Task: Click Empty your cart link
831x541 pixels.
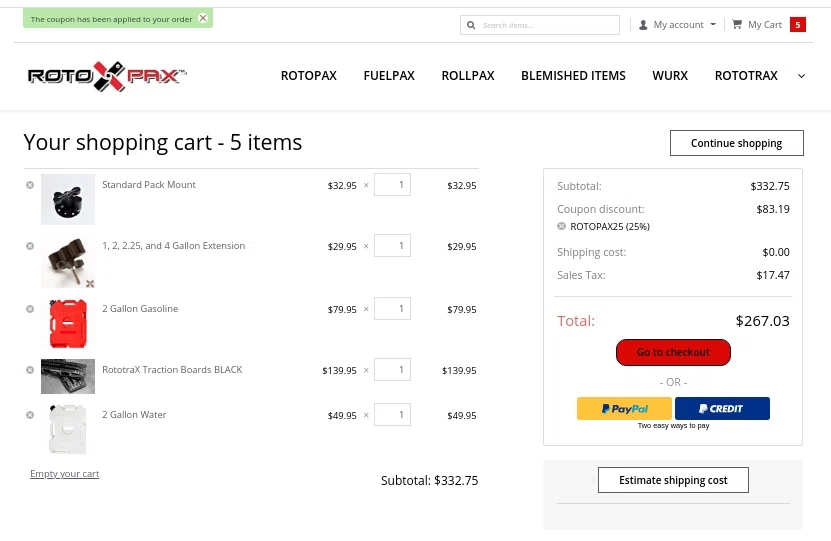Action: 65,474
